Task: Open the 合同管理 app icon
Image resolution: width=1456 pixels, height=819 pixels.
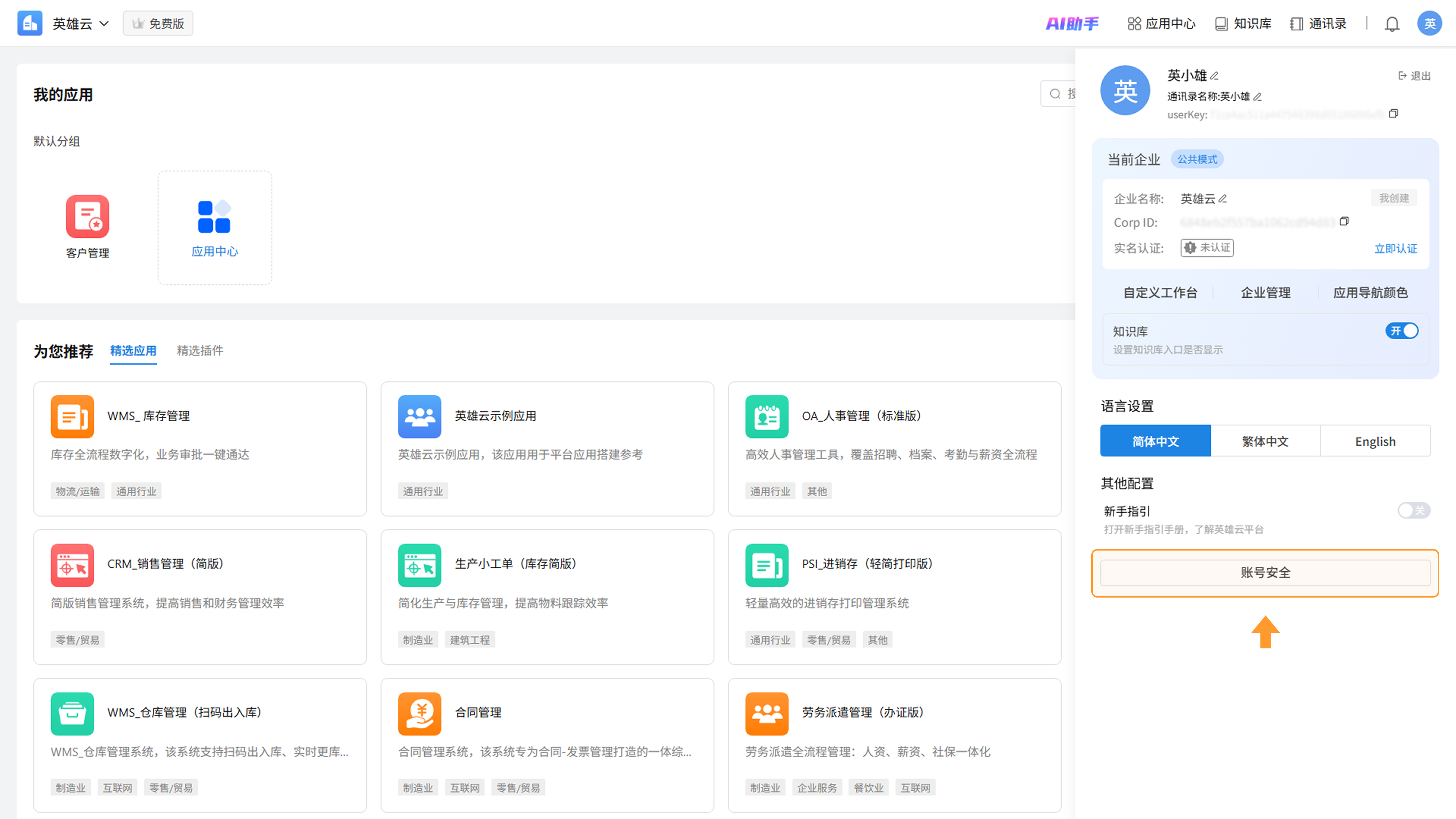Action: tap(419, 713)
